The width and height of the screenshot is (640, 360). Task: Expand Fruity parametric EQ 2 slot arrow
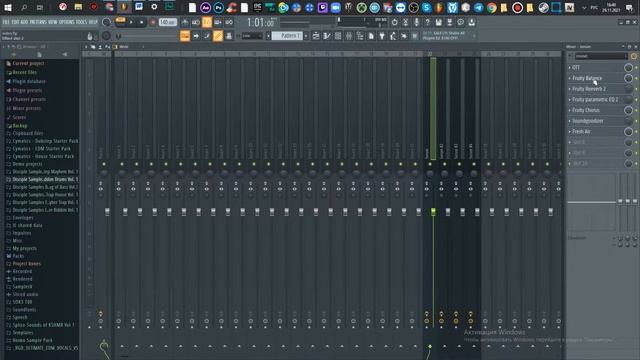[570, 99]
